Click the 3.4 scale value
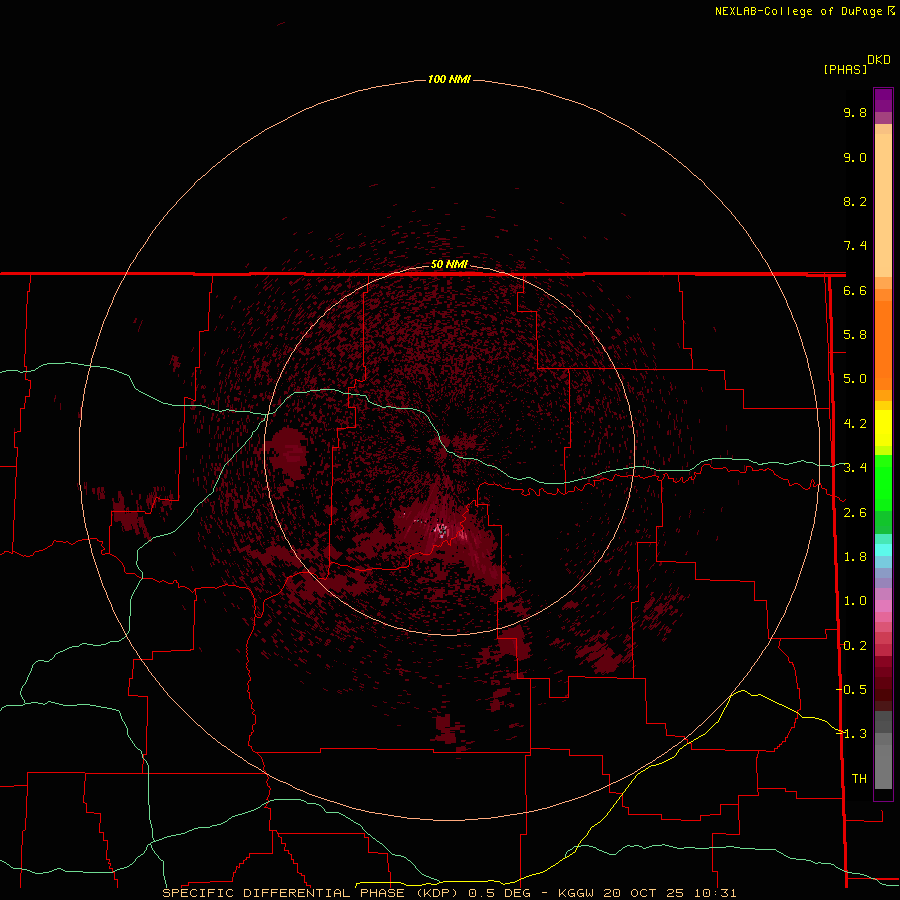 pos(855,468)
